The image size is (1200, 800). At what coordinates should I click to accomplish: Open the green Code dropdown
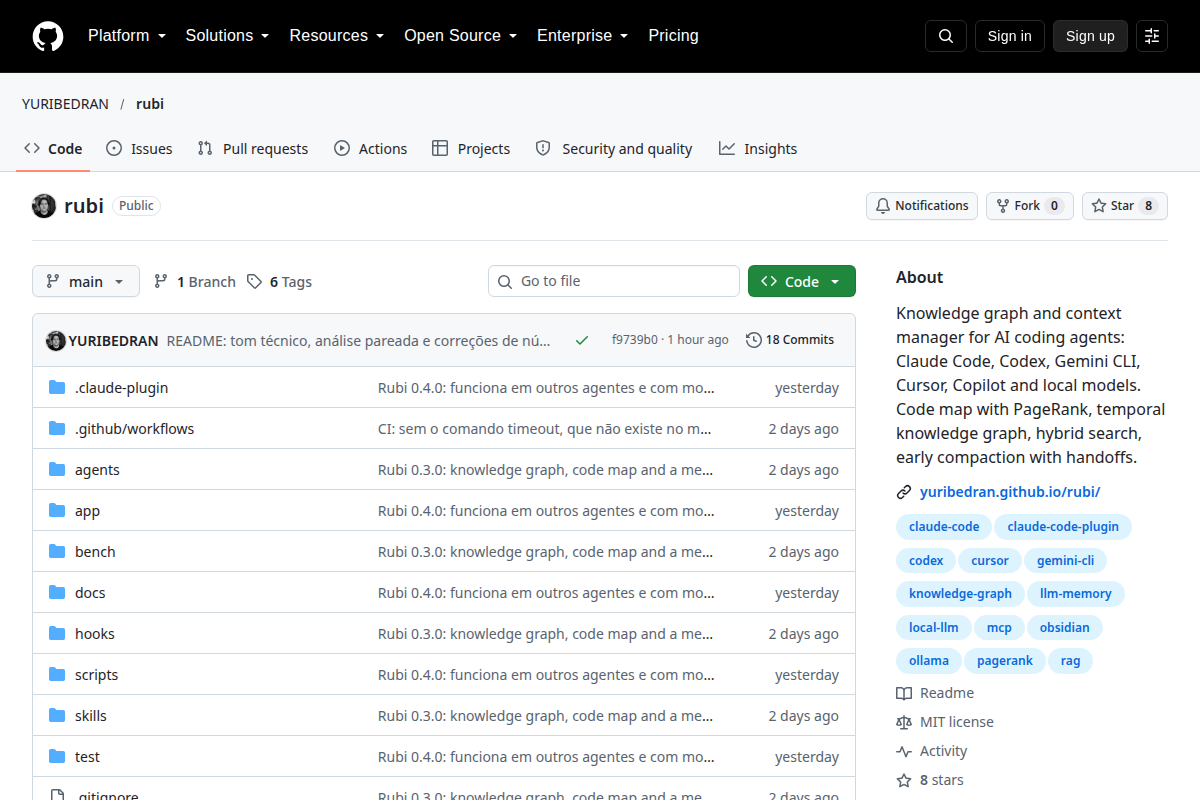[802, 281]
